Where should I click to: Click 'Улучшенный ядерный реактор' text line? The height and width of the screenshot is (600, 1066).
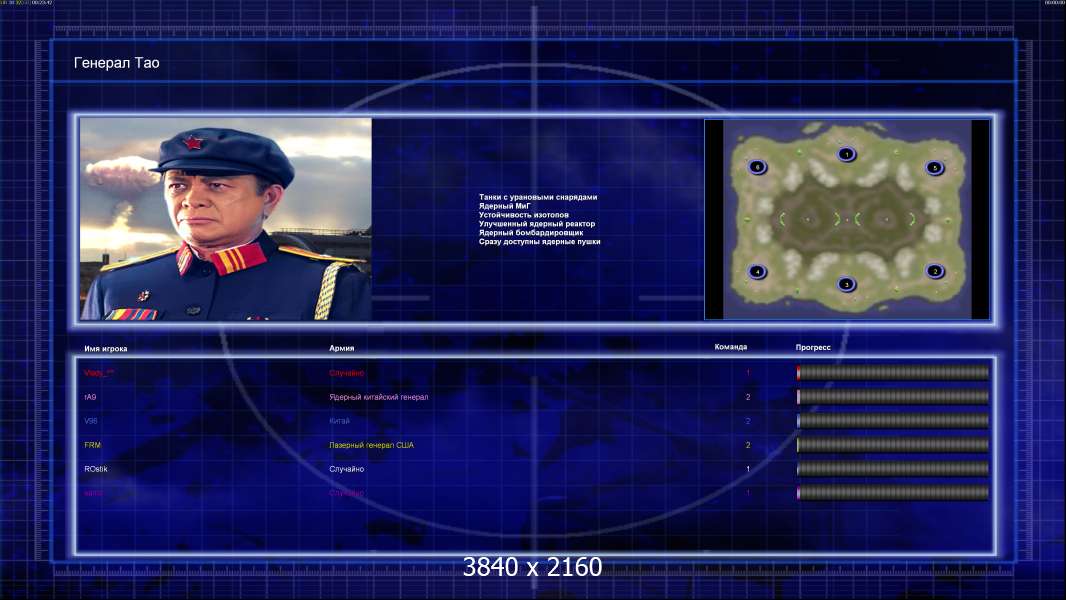point(536,224)
